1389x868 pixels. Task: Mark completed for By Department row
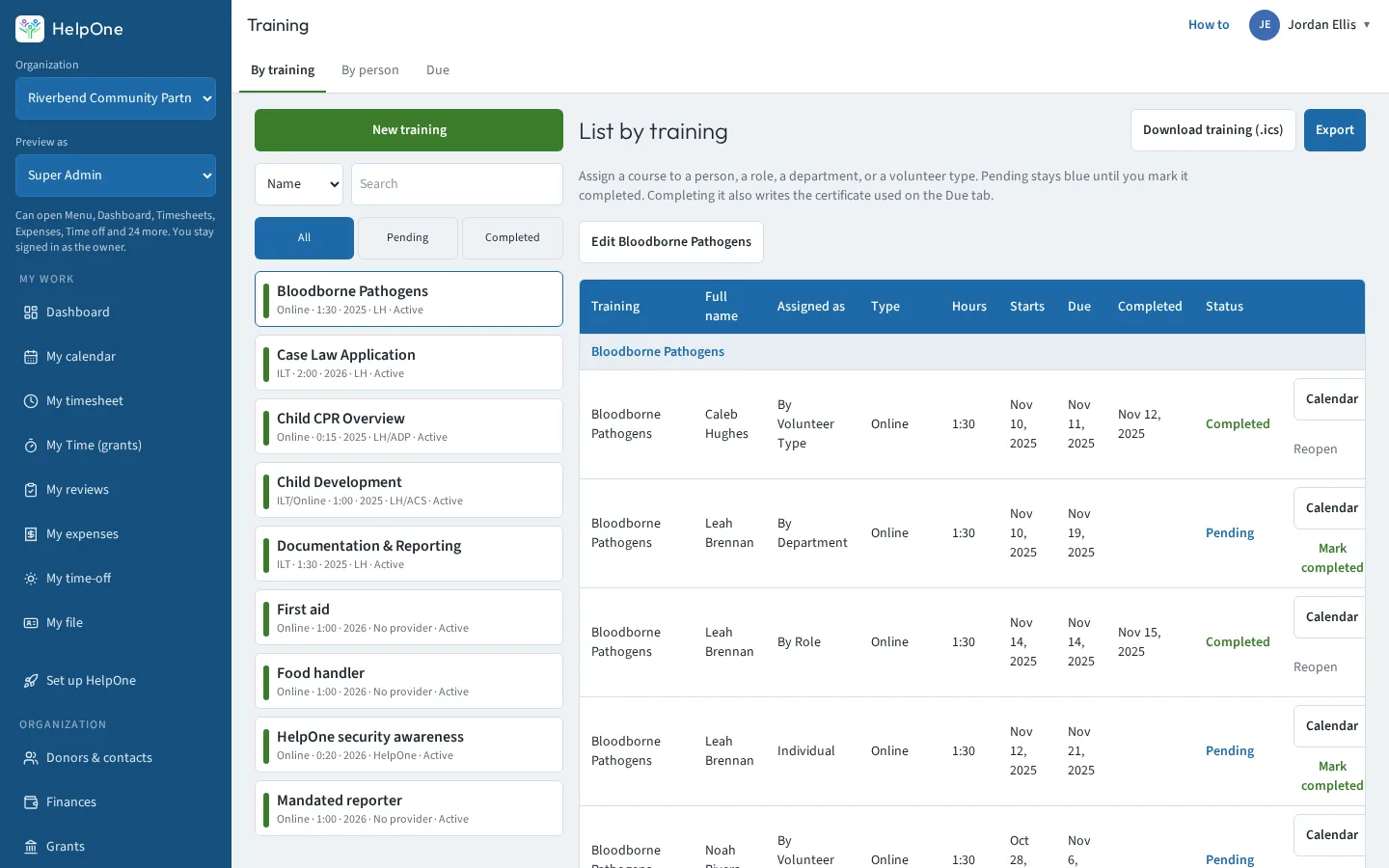point(1332,558)
